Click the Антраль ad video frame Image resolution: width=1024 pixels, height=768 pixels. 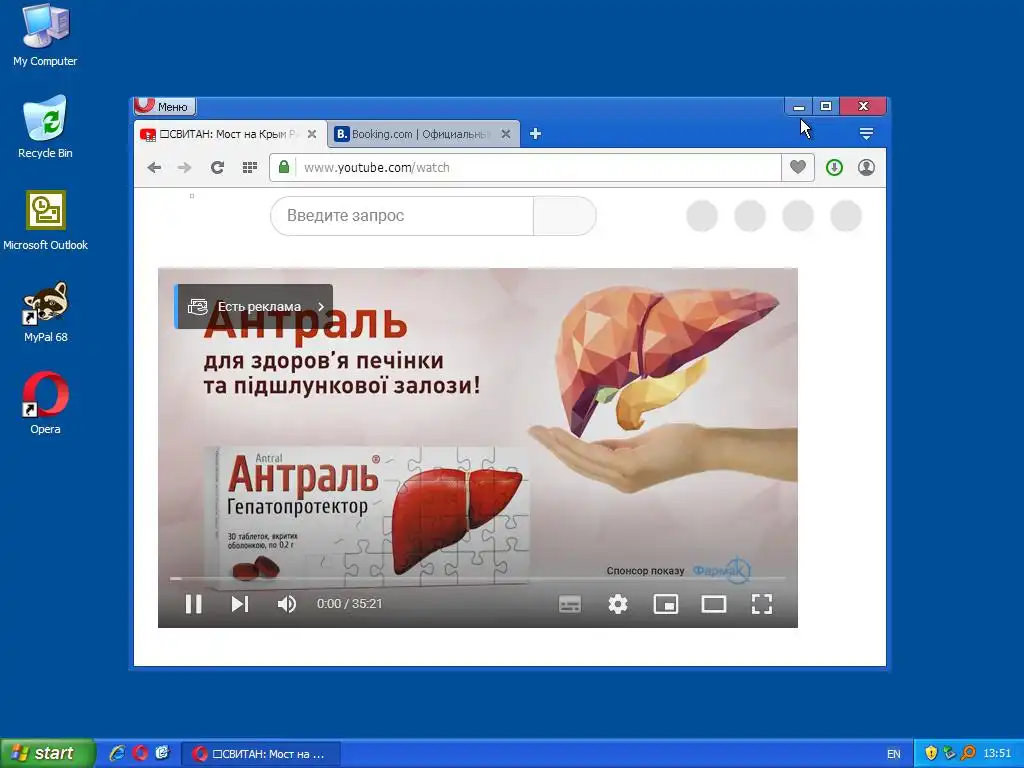(x=477, y=448)
